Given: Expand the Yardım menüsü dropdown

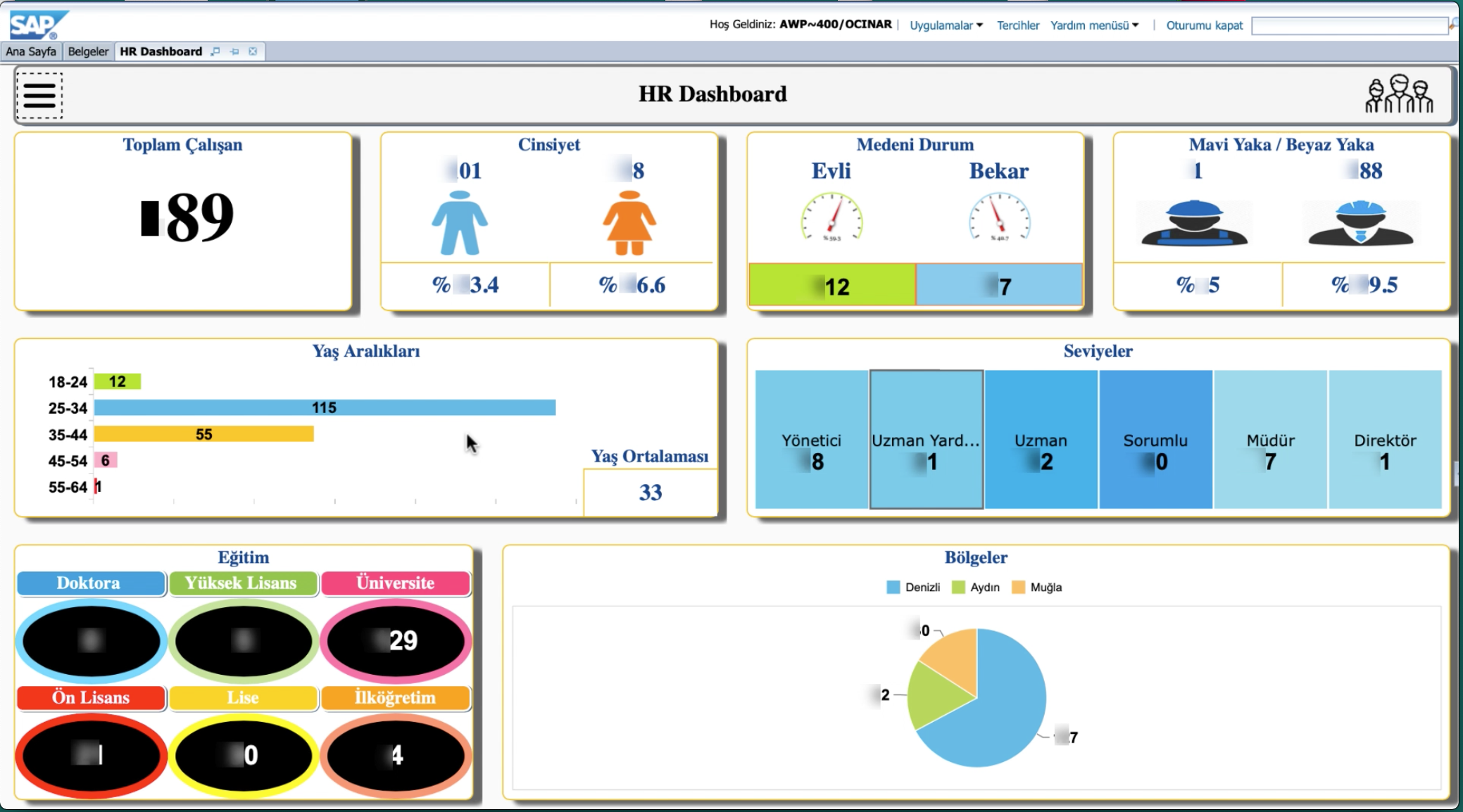Looking at the screenshot, I should (x=1094, y=25).
